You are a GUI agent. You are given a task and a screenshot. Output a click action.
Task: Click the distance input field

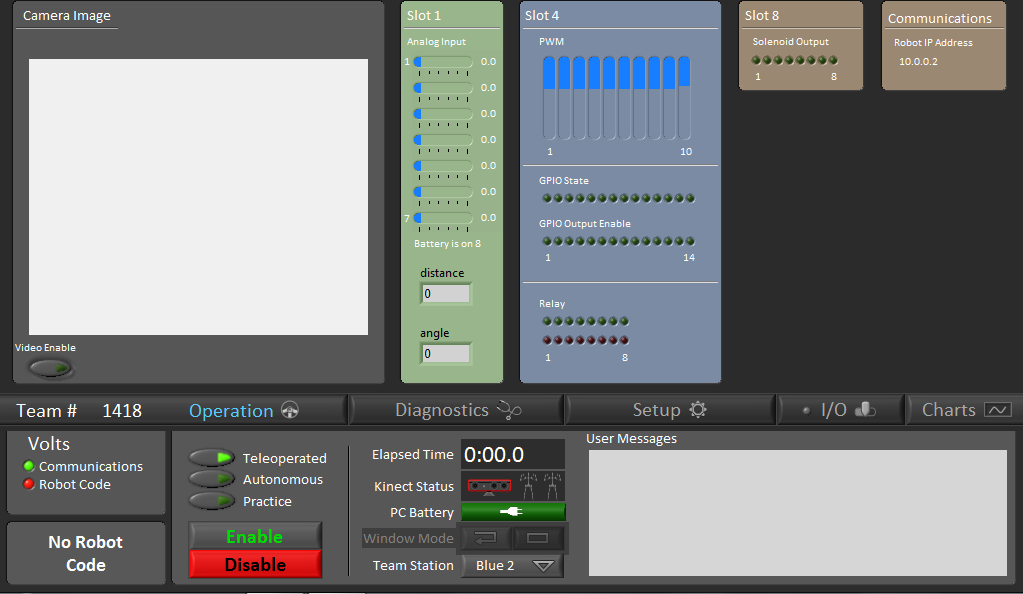point(446,294)
